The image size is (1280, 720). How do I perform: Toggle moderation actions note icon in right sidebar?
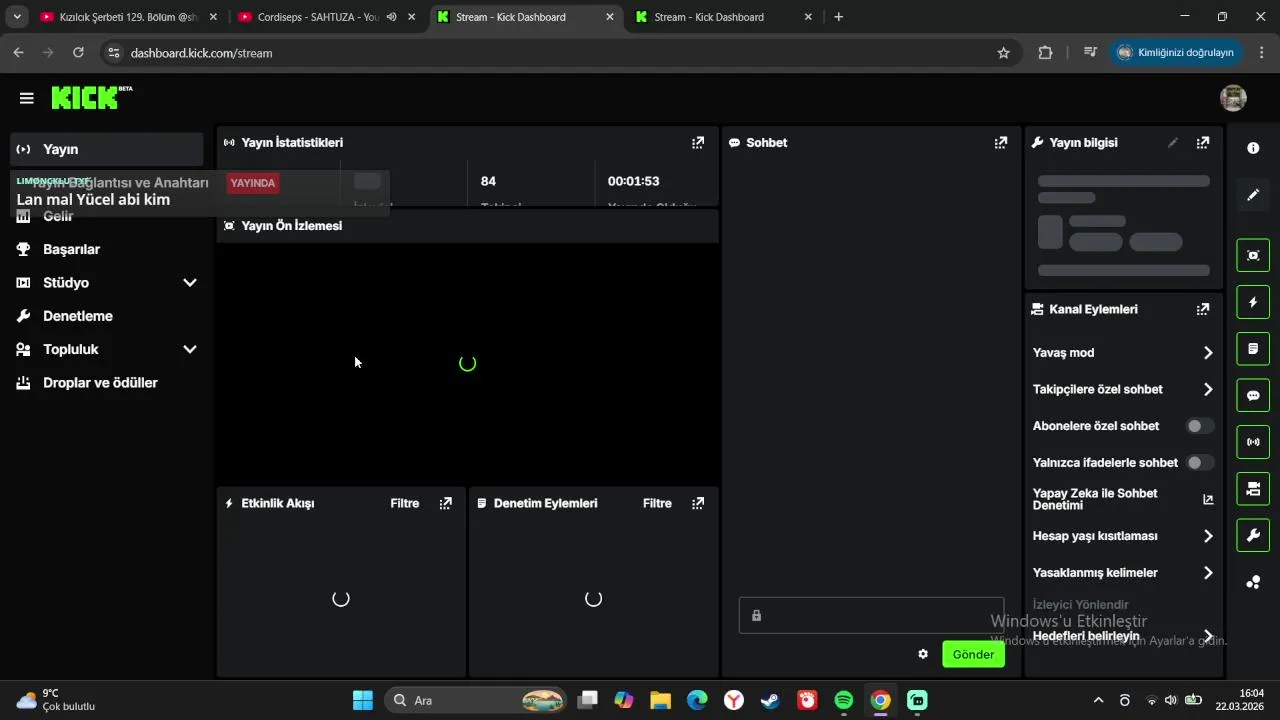pyautogui.click(x=1253, y=349)
